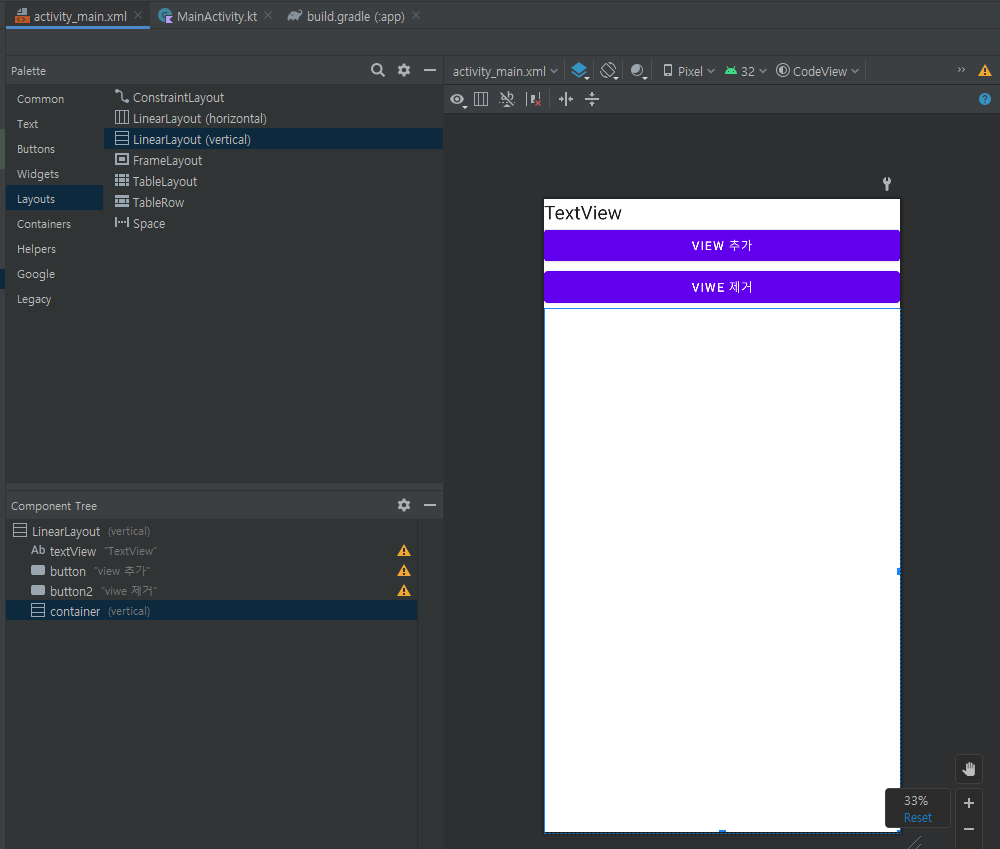Click the horizontal distribute toolbar icon
1000x849 pixels.
(x=566, y=99)
